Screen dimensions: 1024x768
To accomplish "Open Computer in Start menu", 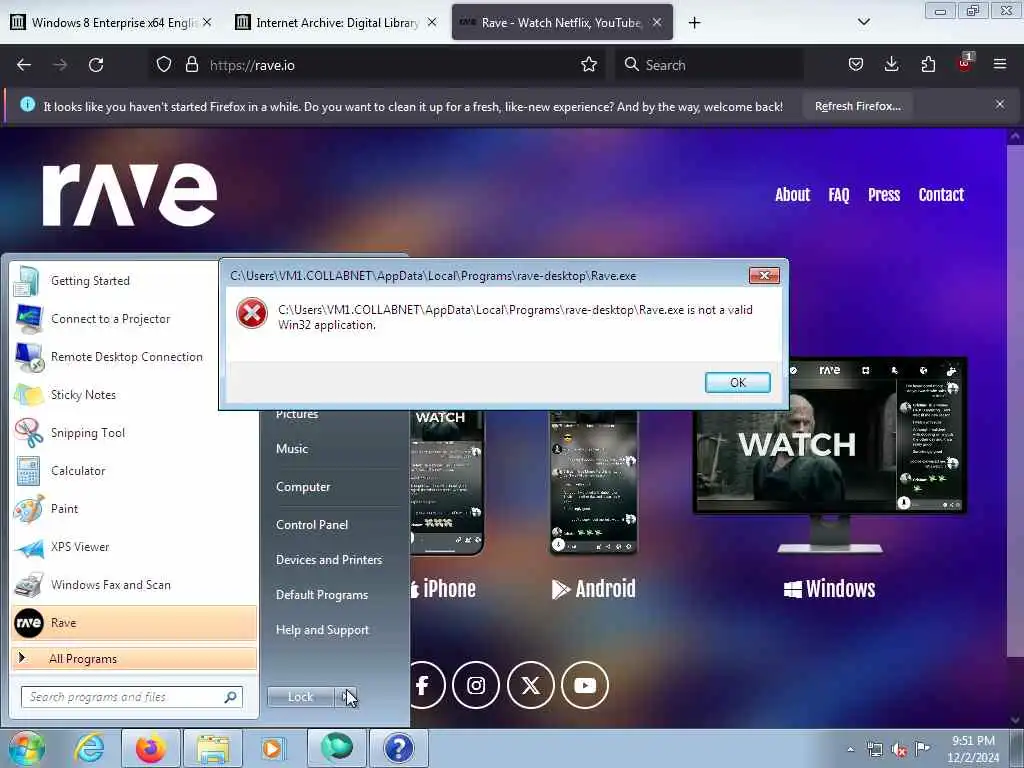I will coord(303,487).
